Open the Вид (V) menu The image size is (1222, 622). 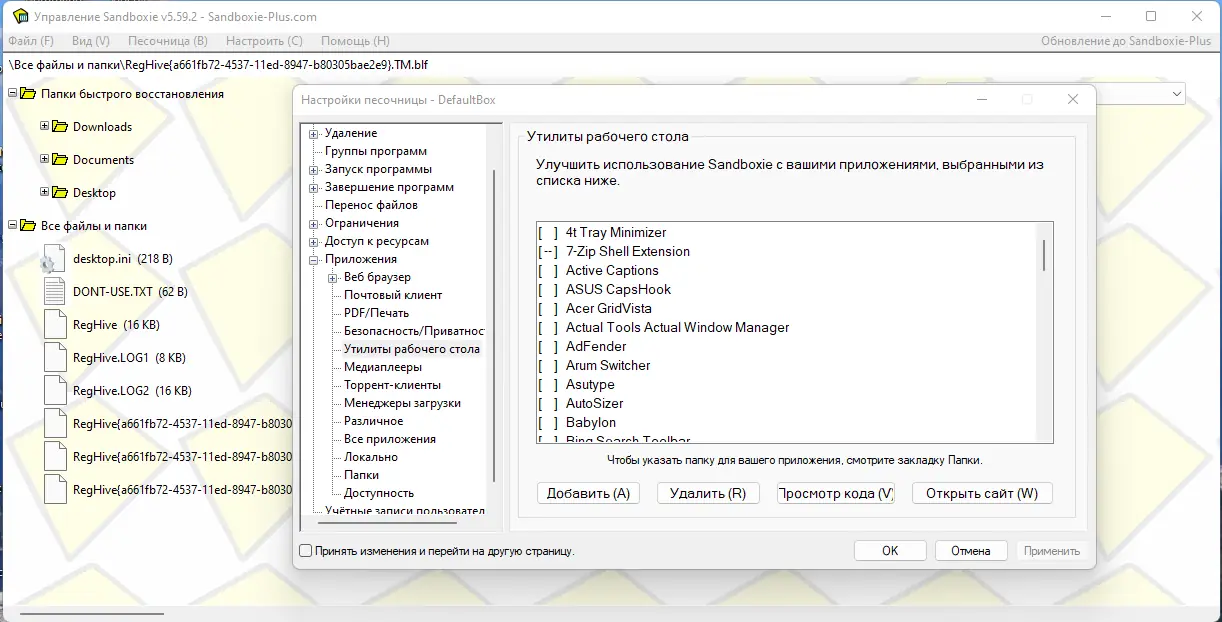91,41
